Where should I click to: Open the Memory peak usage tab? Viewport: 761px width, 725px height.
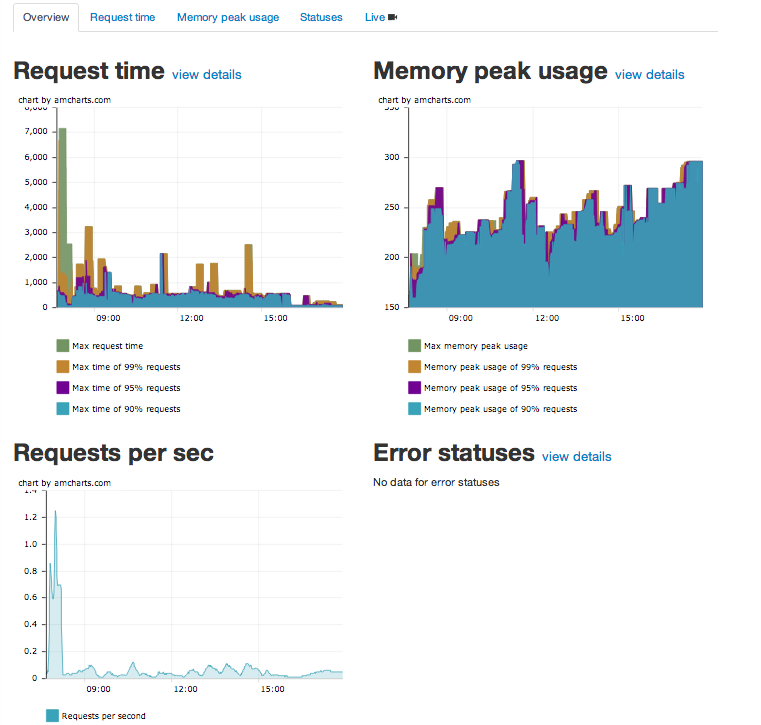coord(228,17)
